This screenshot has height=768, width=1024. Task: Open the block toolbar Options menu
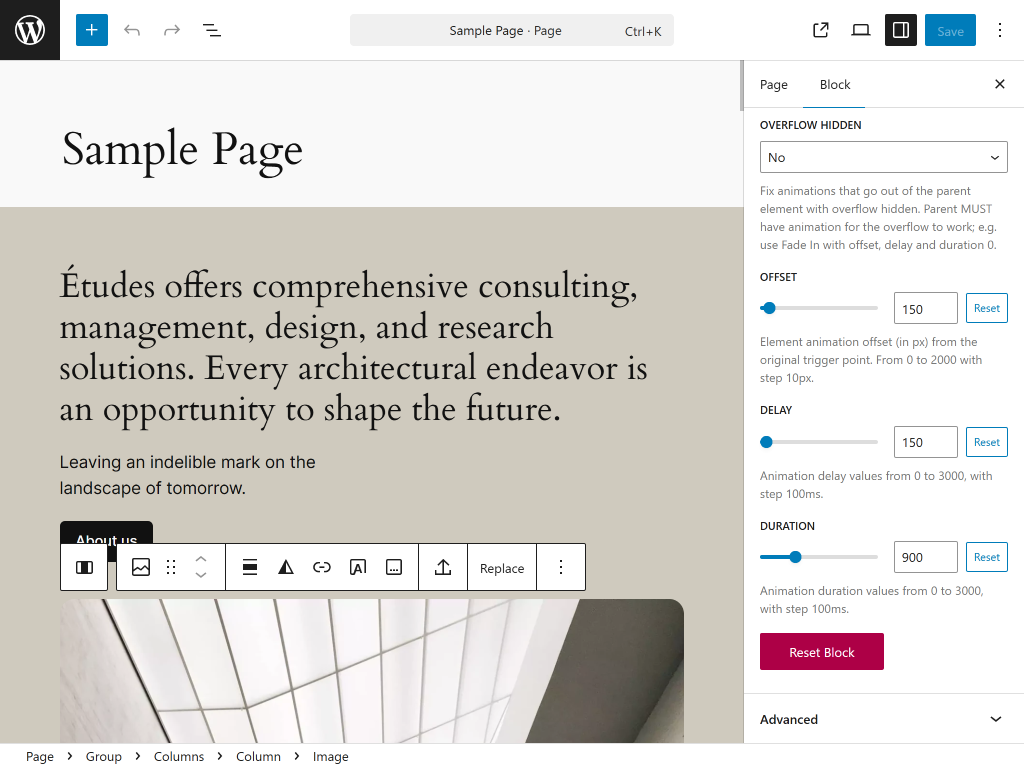[x=561, y=567]
